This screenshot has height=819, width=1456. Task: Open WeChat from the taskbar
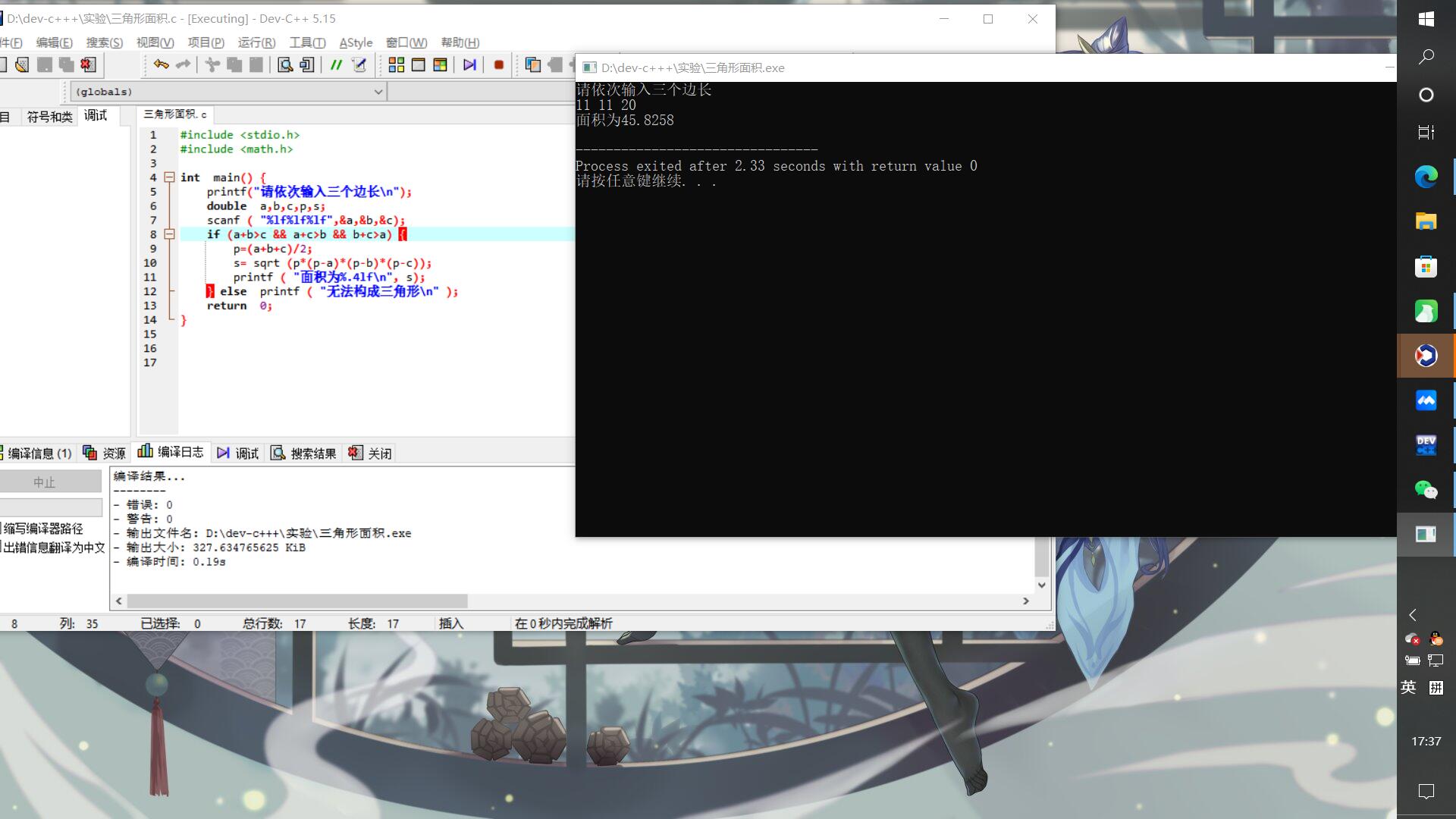click(1426, 490)
